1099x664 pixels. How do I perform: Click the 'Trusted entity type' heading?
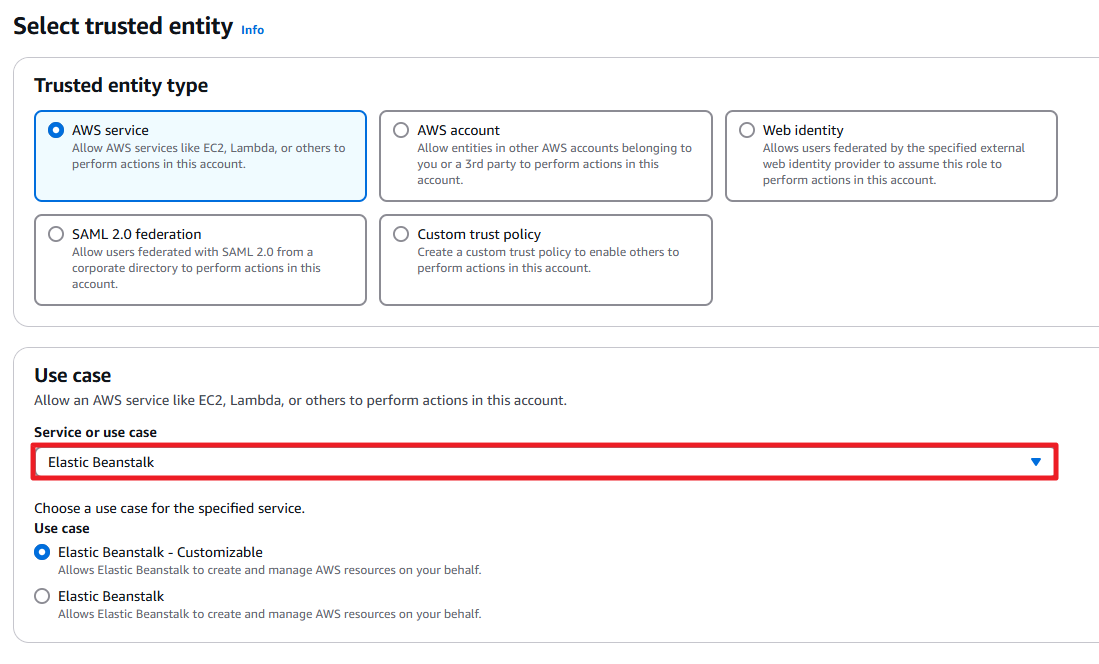pos(121,86)
